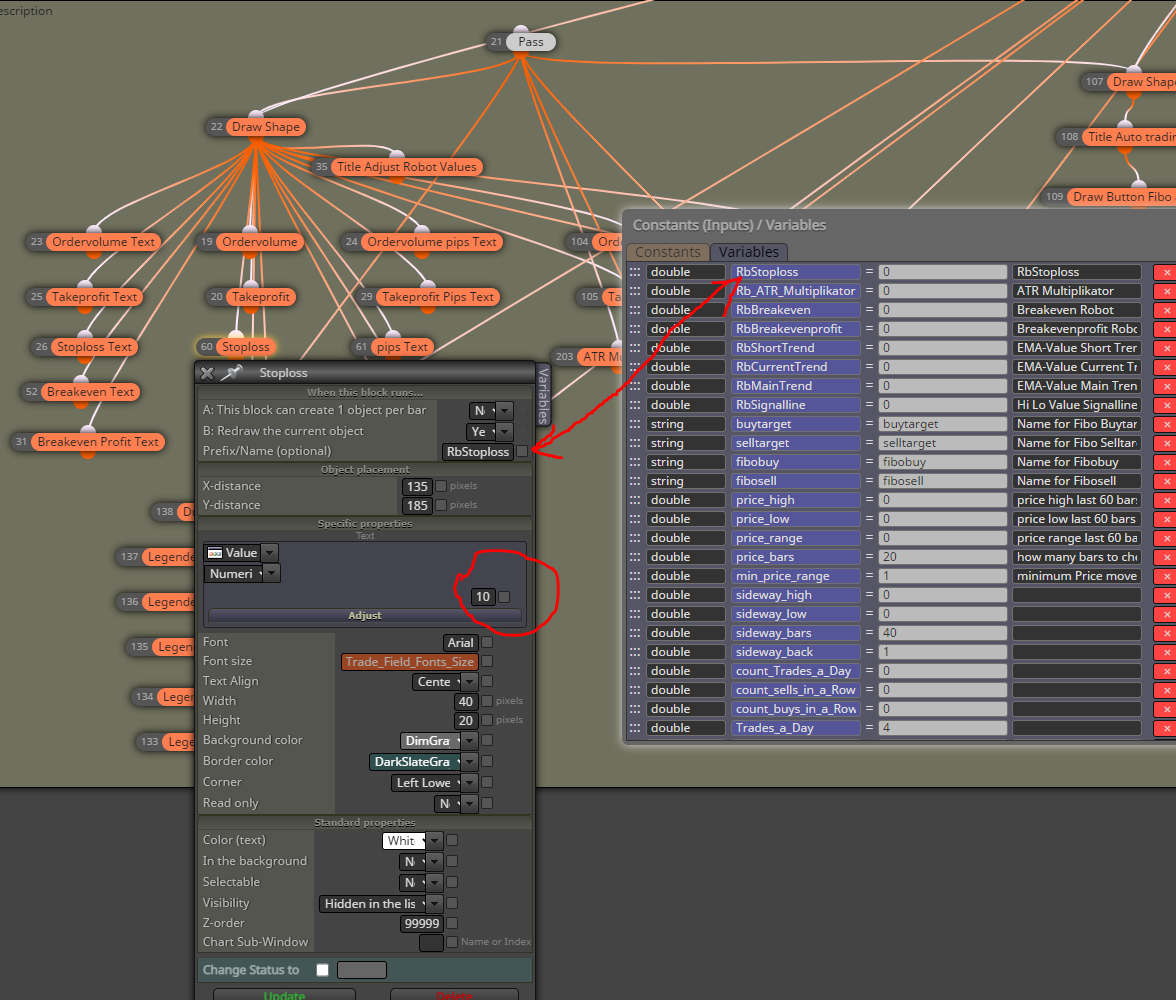Enable the checkbox next to Font Arial
The width and height of the screenshot is (1176, 1000).
[x=488, y=642]
